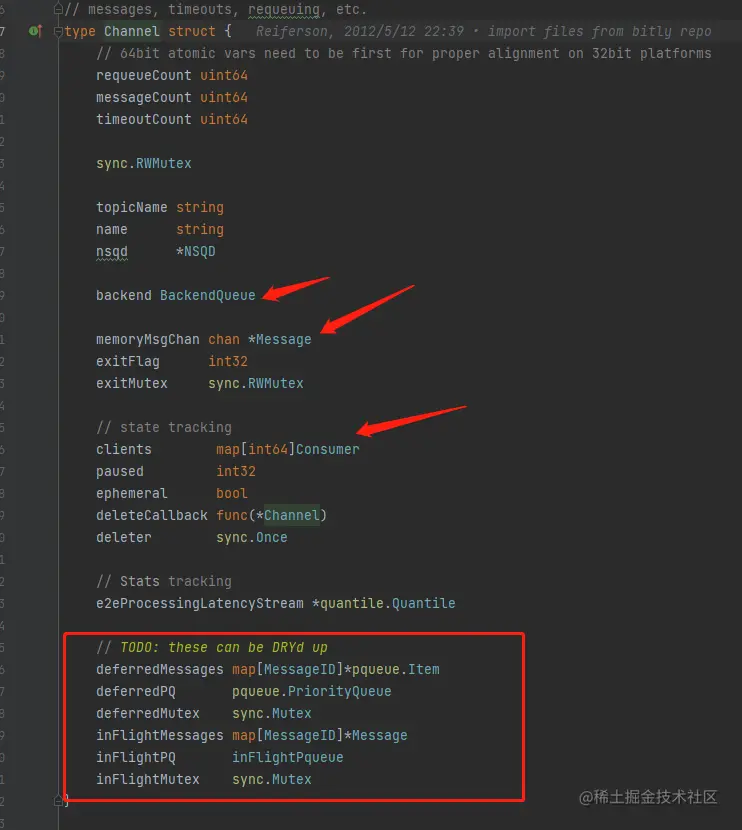Click the timeoutCount field name
Screen dimensions: 742x830
click(x=143, y=119)
